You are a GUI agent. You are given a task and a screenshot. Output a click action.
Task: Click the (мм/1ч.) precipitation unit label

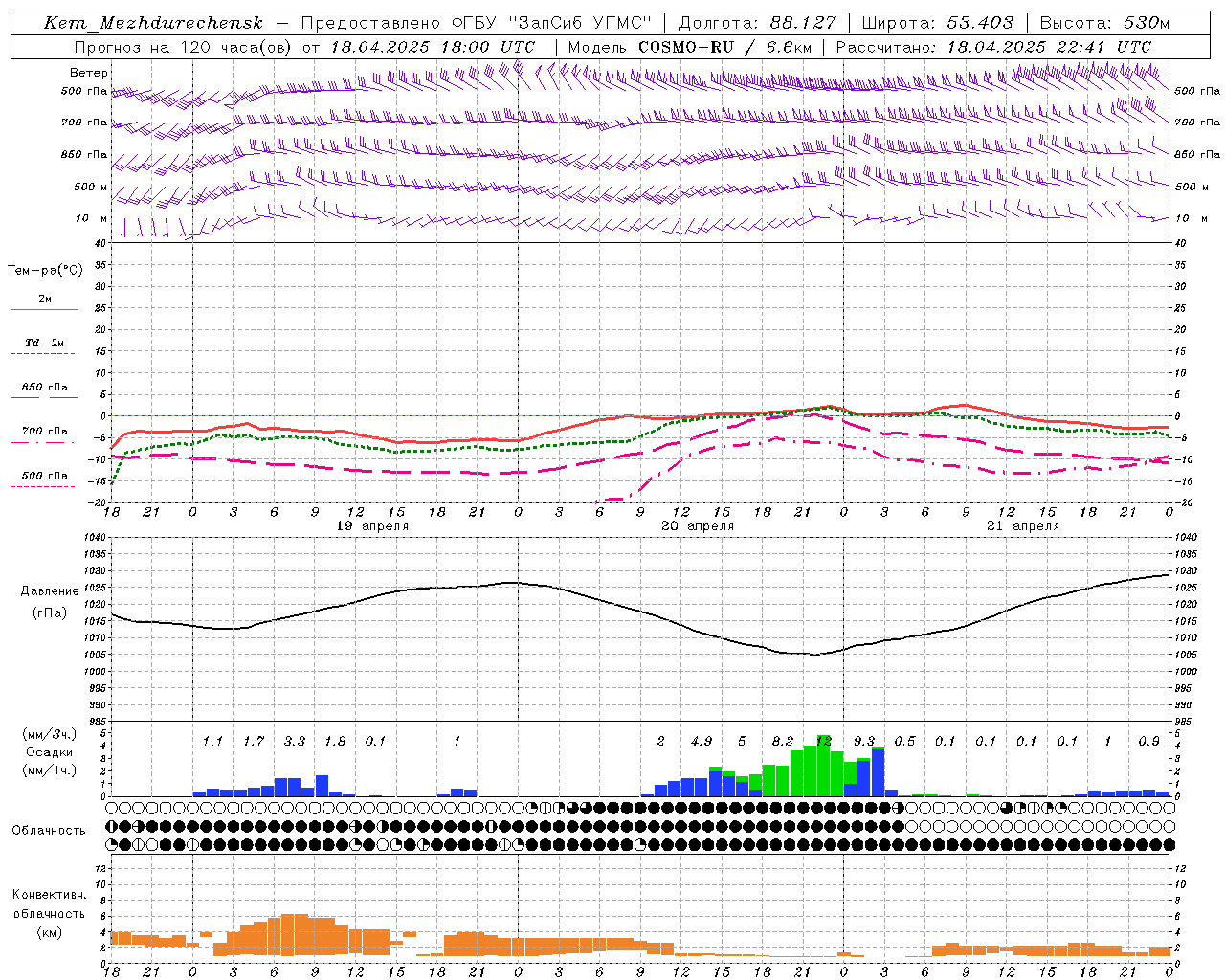[50, 771]
